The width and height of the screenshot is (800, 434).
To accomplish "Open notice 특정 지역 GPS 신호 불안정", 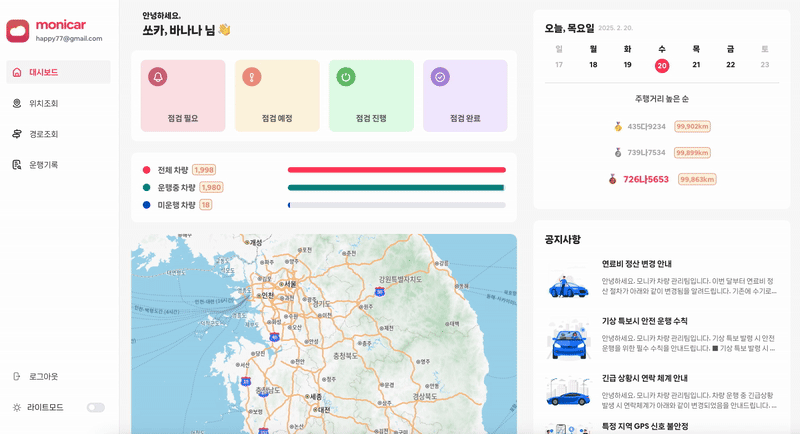I will [645, 426].
